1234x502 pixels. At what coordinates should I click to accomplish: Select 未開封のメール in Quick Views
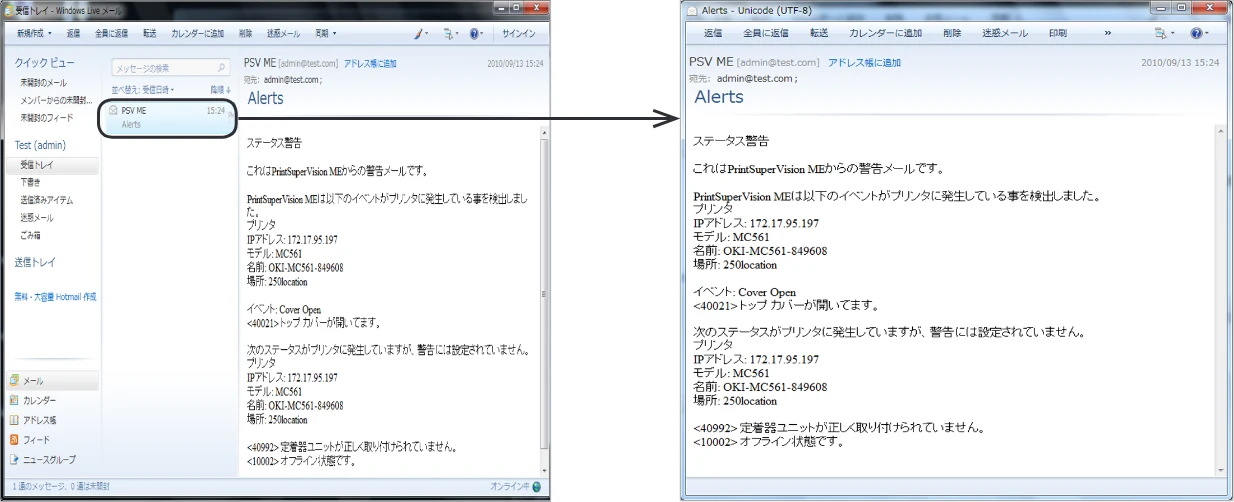[44, 83]
